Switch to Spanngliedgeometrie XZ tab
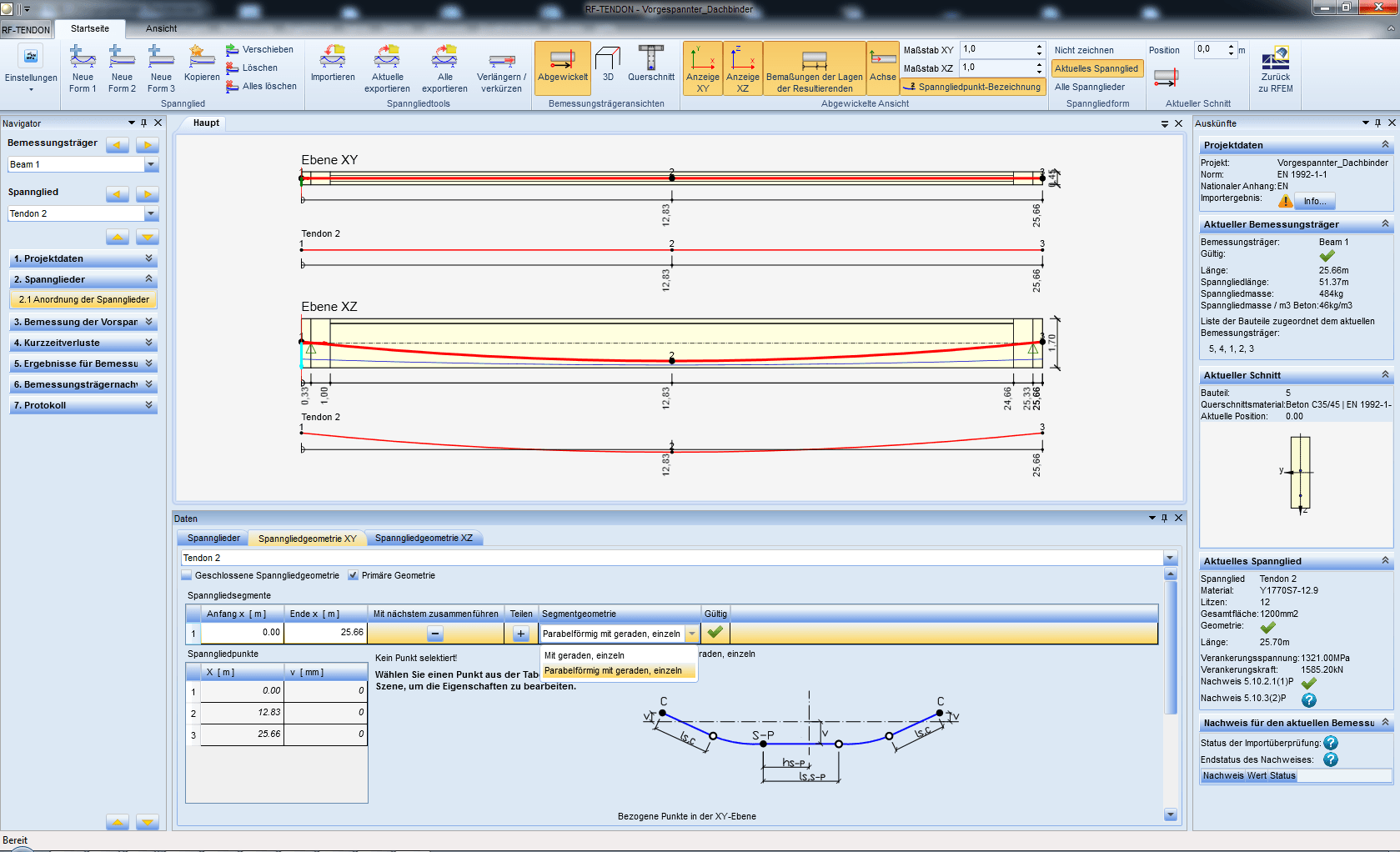 (x=424, y=538)
